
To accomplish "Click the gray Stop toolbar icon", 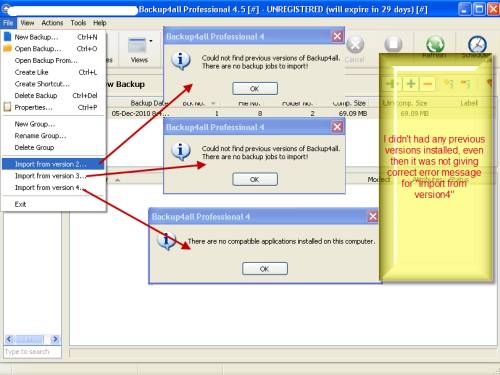I will (393, 44).
